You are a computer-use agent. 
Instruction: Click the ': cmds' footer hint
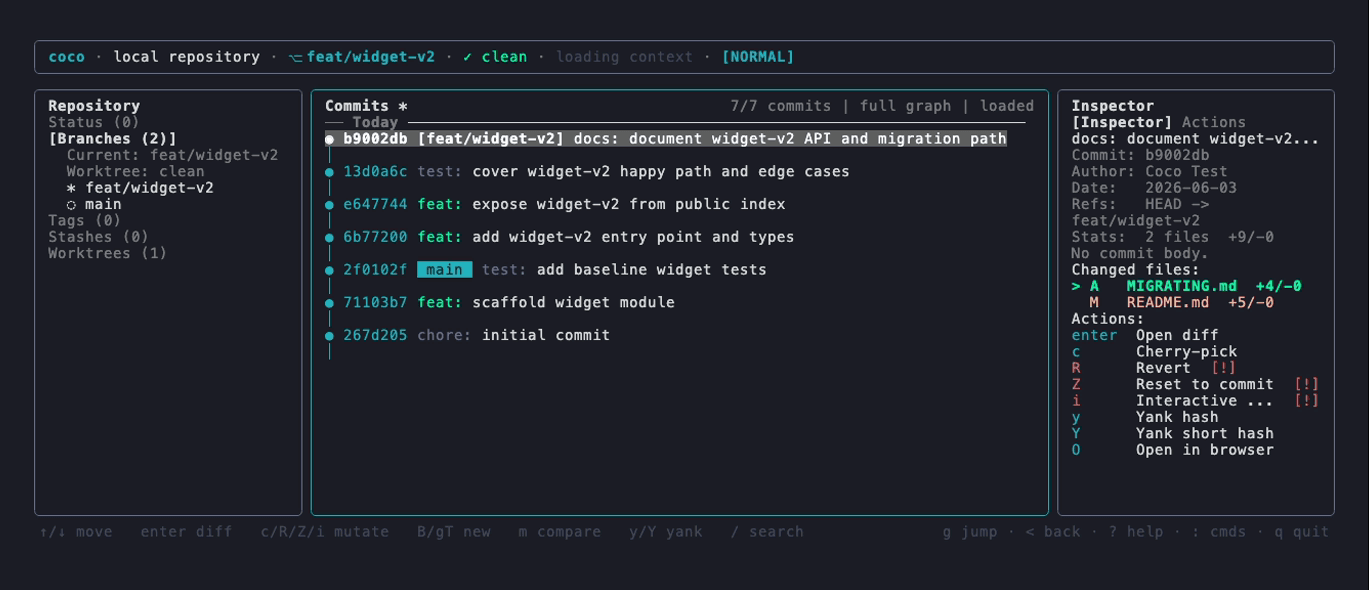[1219, 532]
